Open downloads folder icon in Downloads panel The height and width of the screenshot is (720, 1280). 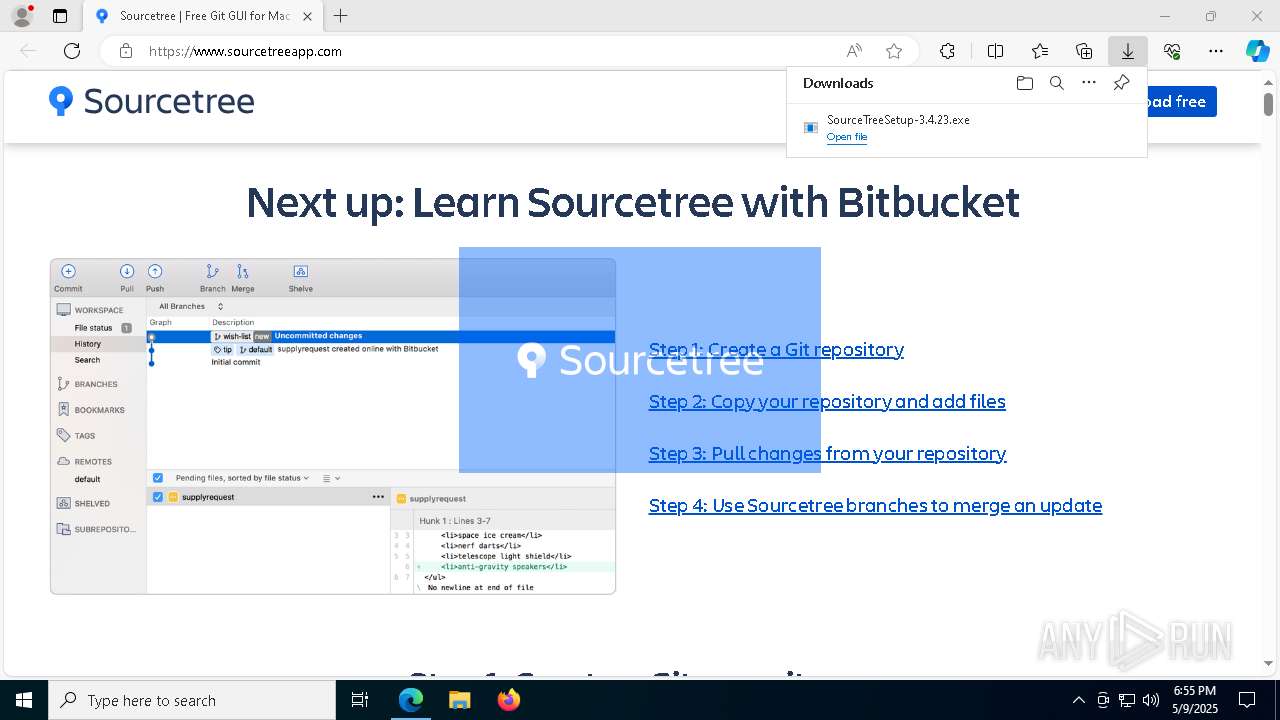click(1025, 83)
